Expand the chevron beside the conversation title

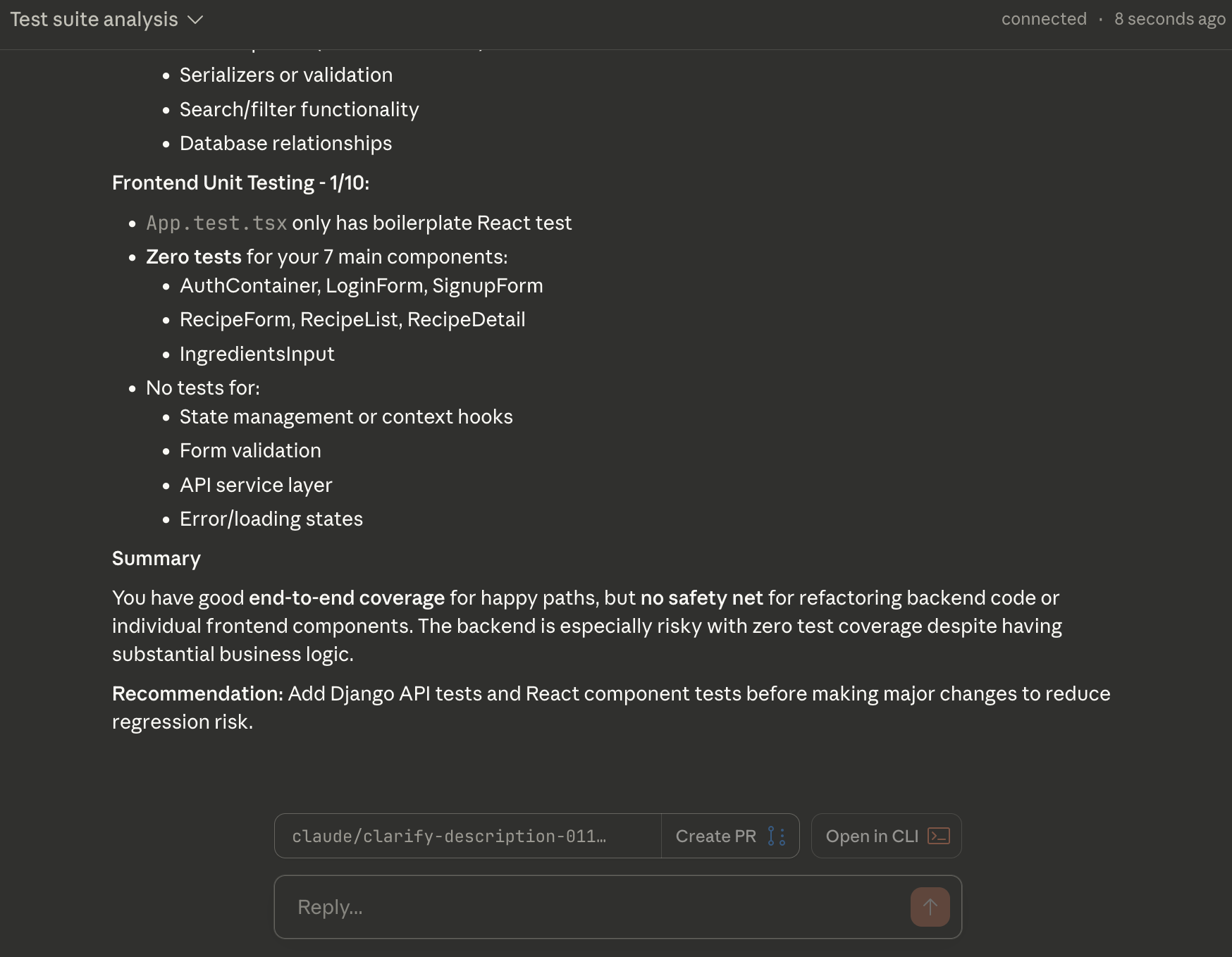click(195, 20)
